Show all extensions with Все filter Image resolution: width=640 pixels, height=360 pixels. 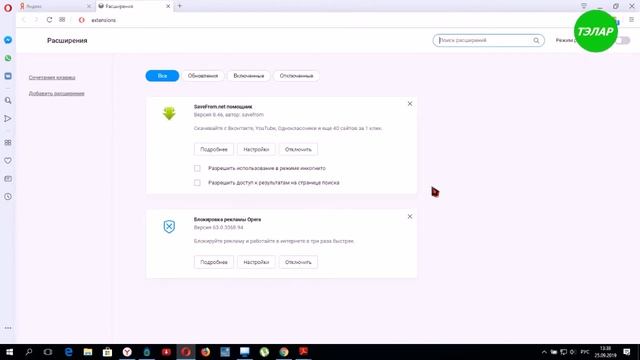coord(162,76)
